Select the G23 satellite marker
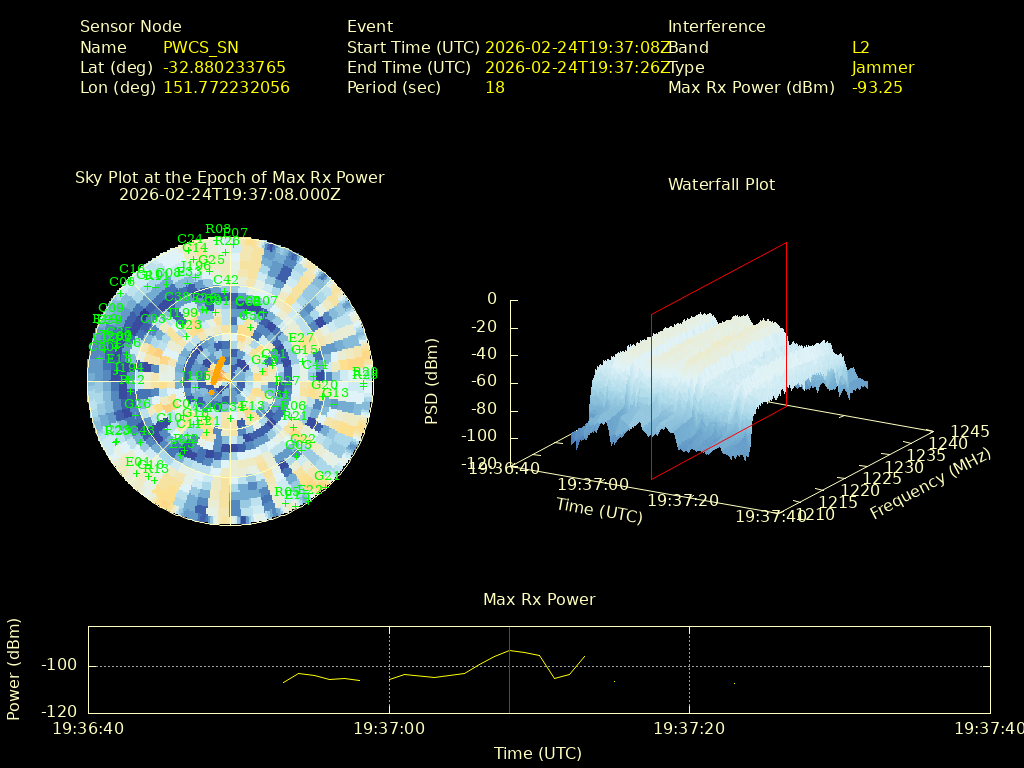This screenshot has width=1024, height=768. pos(188,335)
